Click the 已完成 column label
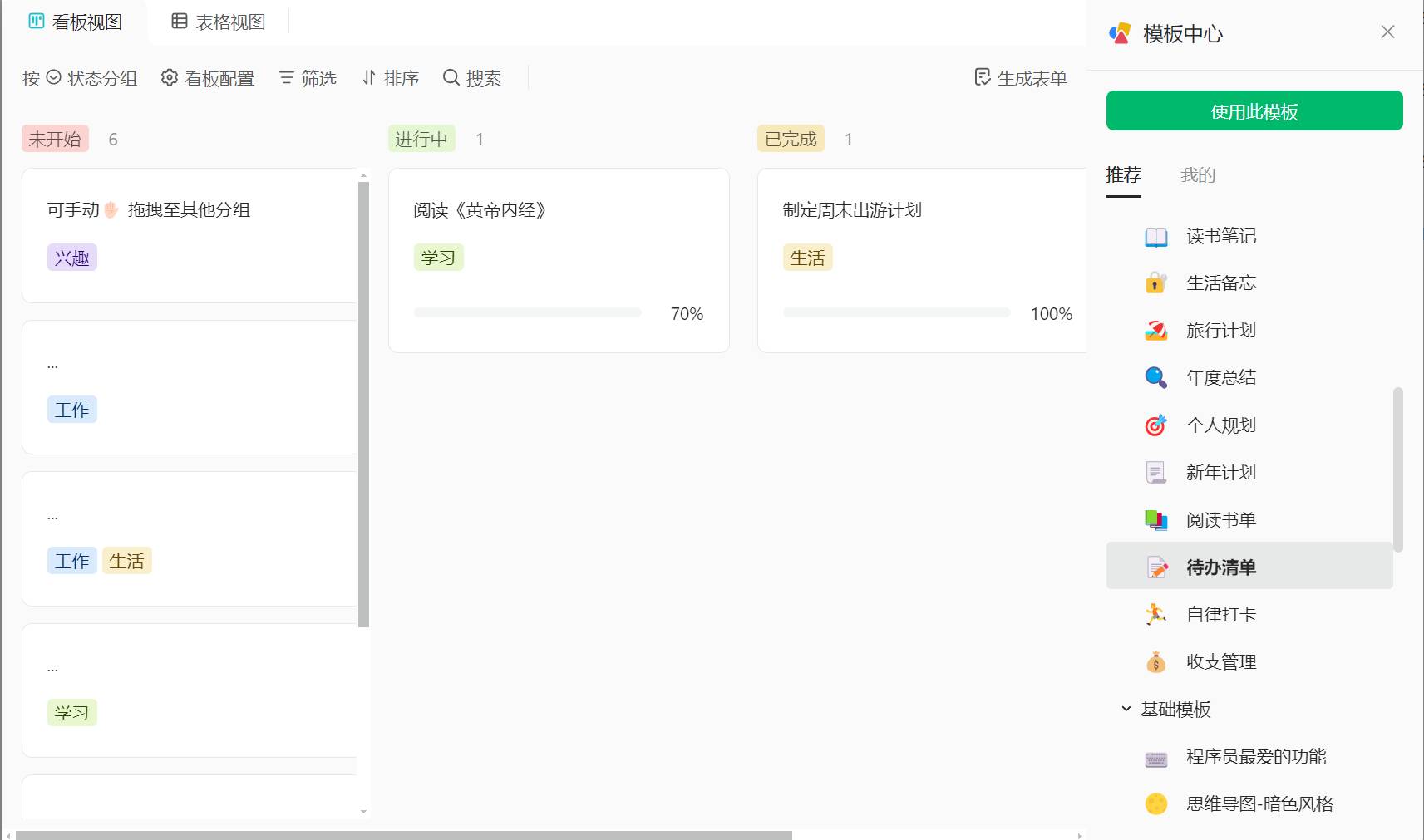 pyautogui.click(x=791, y=139)
